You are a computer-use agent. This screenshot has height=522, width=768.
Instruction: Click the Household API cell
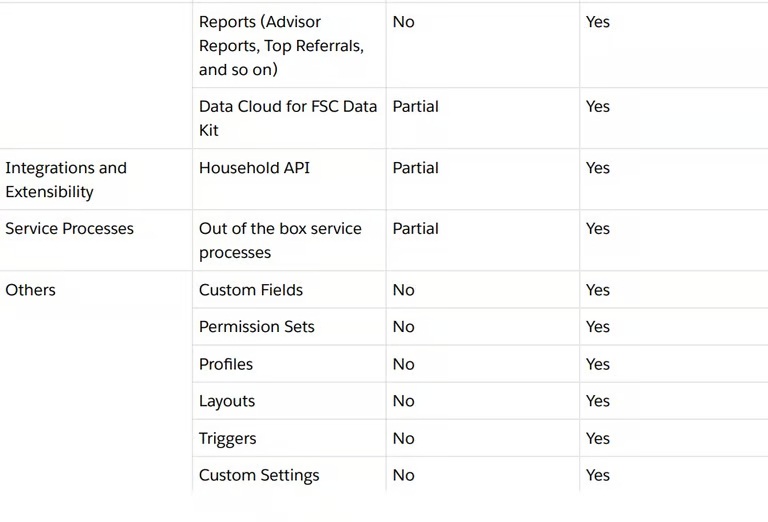click(x=254, y=168)
